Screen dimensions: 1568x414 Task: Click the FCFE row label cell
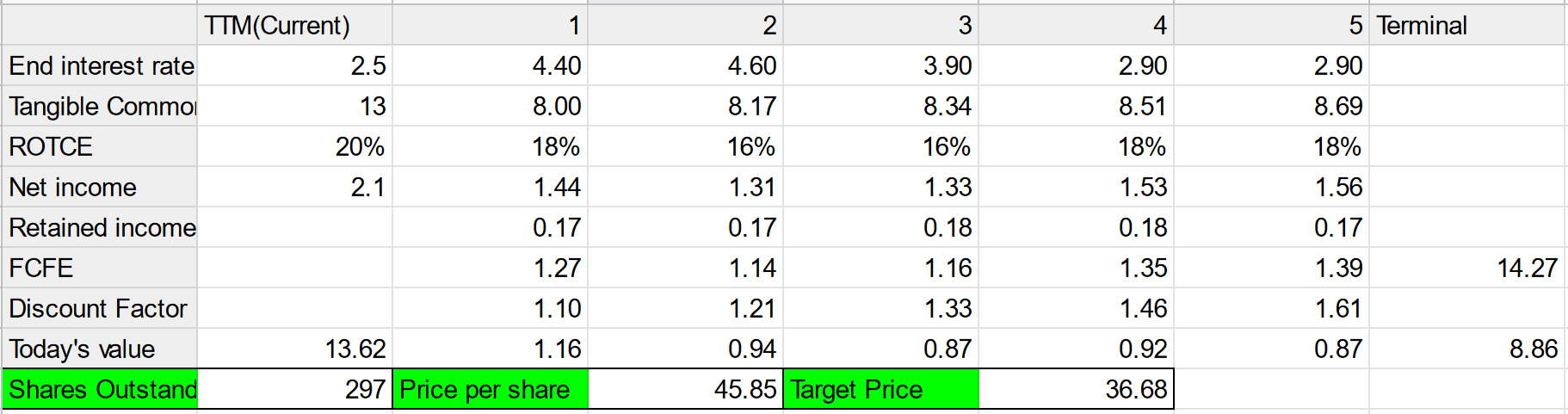(100, 268)
